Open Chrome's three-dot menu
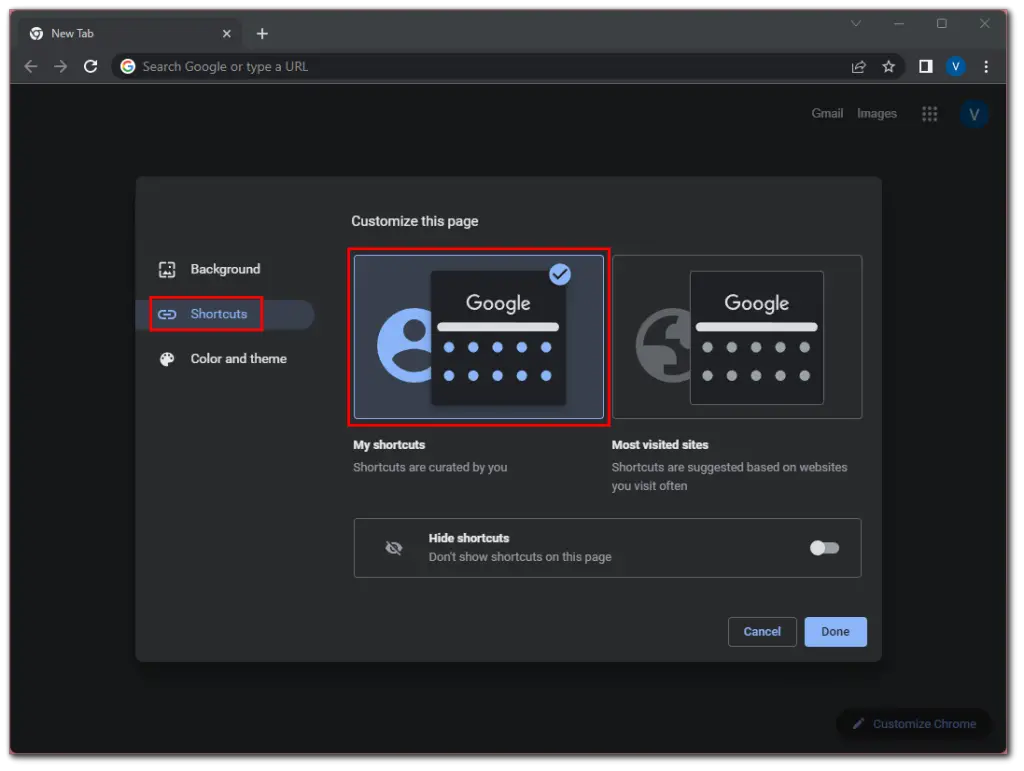The height and width of the screenshot is (771, 1024). pos(986,67)
